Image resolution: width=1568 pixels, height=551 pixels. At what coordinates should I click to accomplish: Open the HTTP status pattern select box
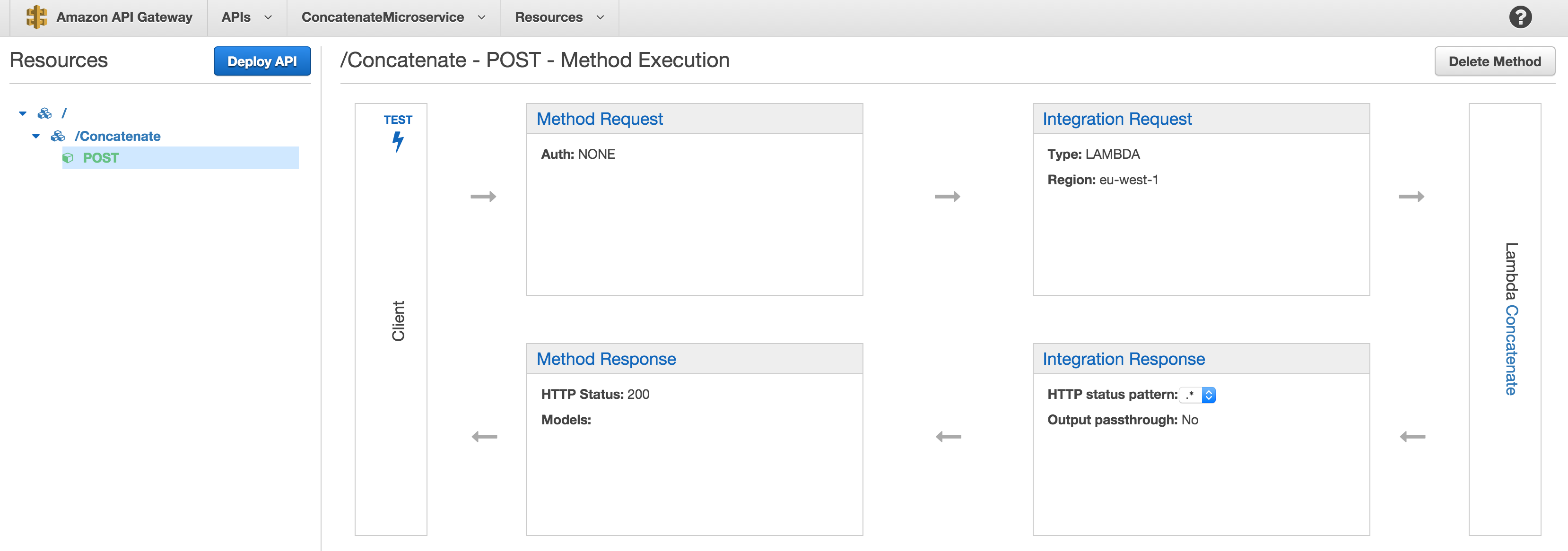click(x=1197, y=395)
